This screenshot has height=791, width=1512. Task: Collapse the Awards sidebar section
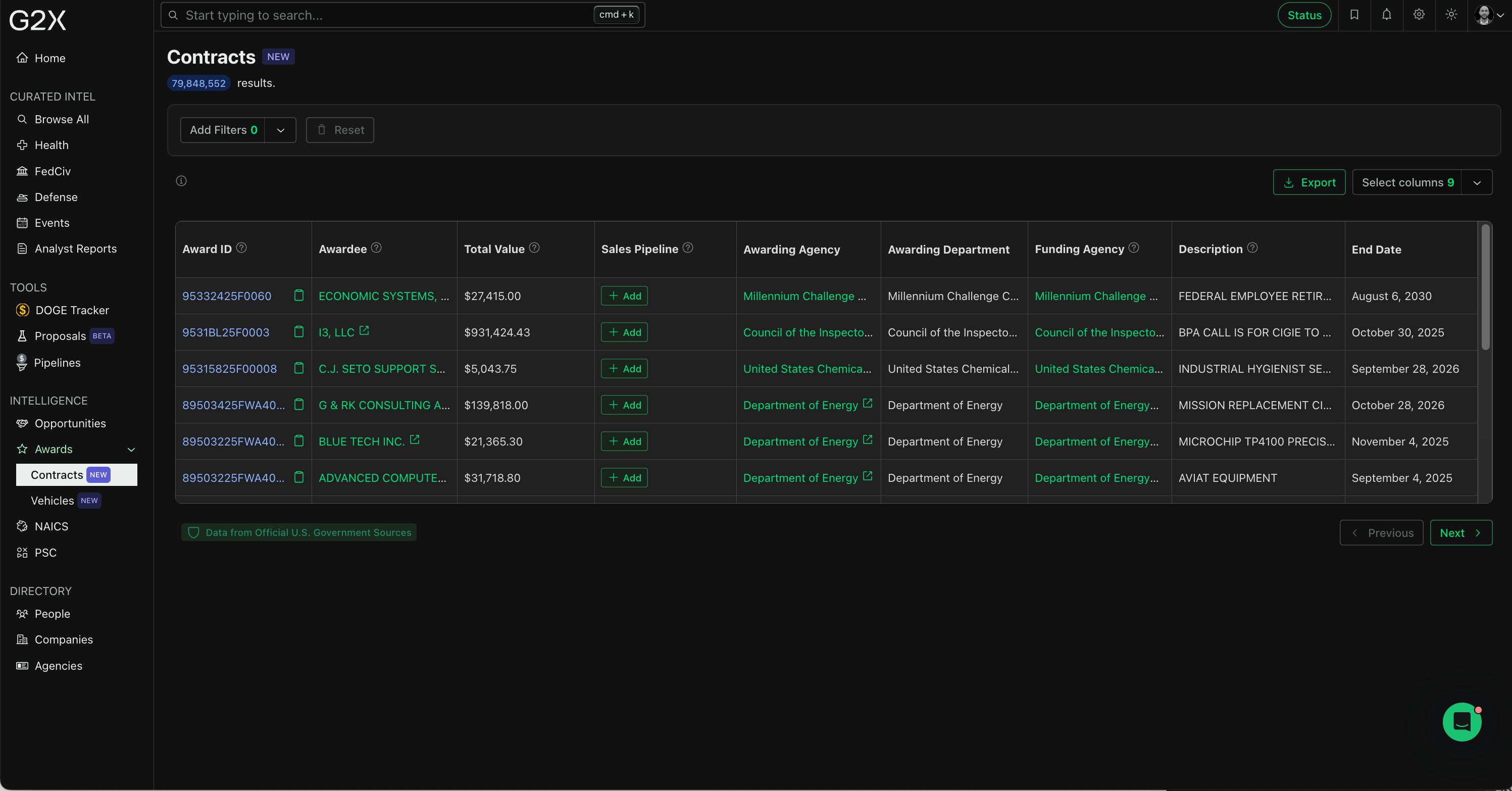pyautogui.click(x=131, y=449)
